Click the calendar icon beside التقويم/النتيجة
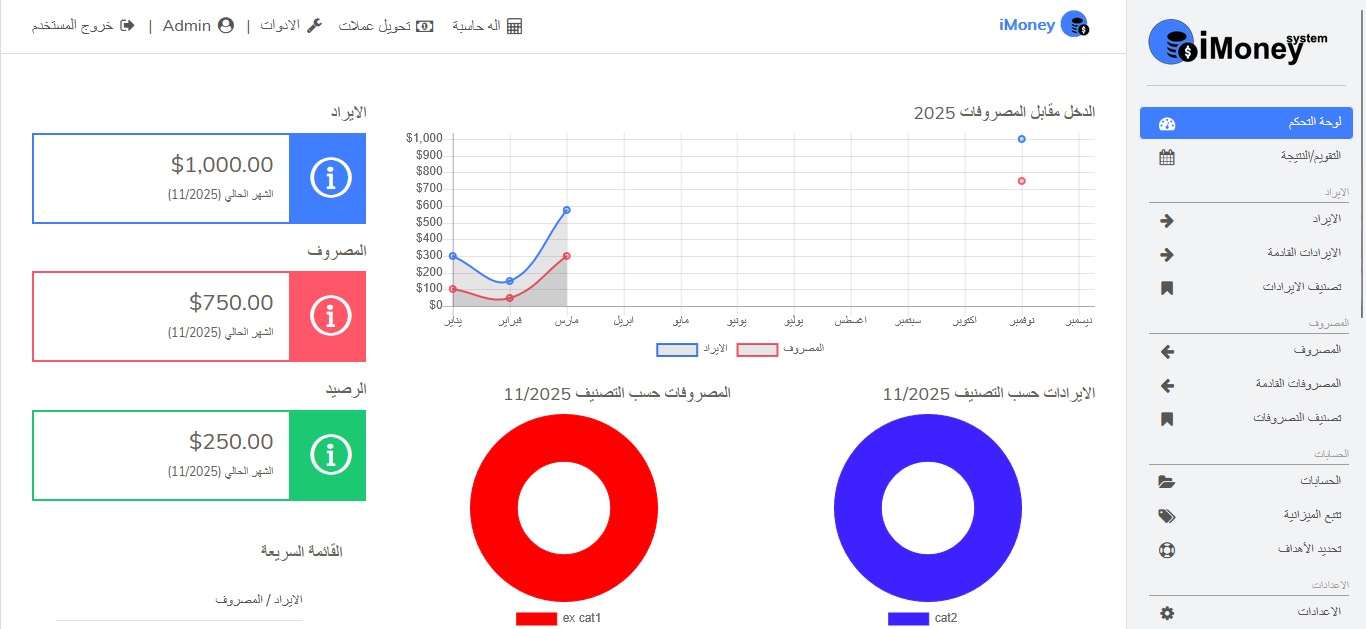This screenshot has width=1366, height=629. [x=1166, y=157]
